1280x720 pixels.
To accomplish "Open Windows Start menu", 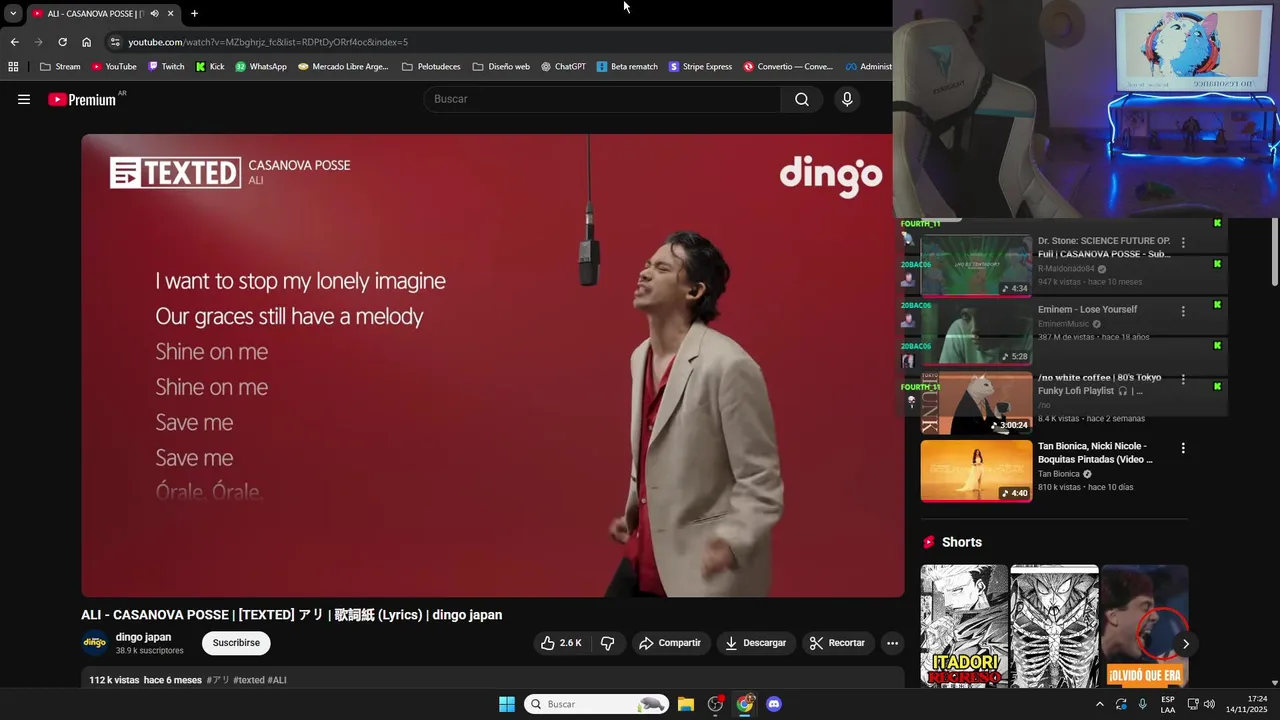I will tap(507, 704).
